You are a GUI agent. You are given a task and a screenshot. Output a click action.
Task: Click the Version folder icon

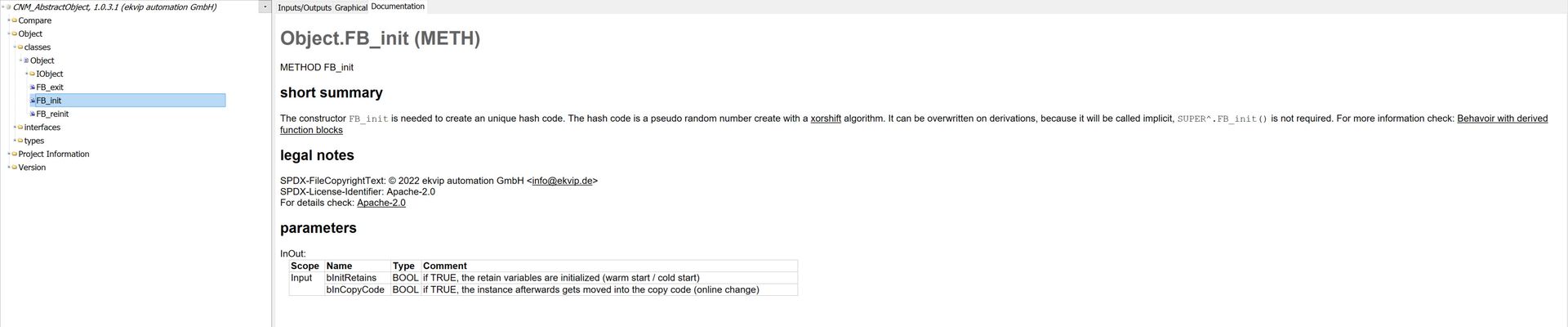(15, 167)
